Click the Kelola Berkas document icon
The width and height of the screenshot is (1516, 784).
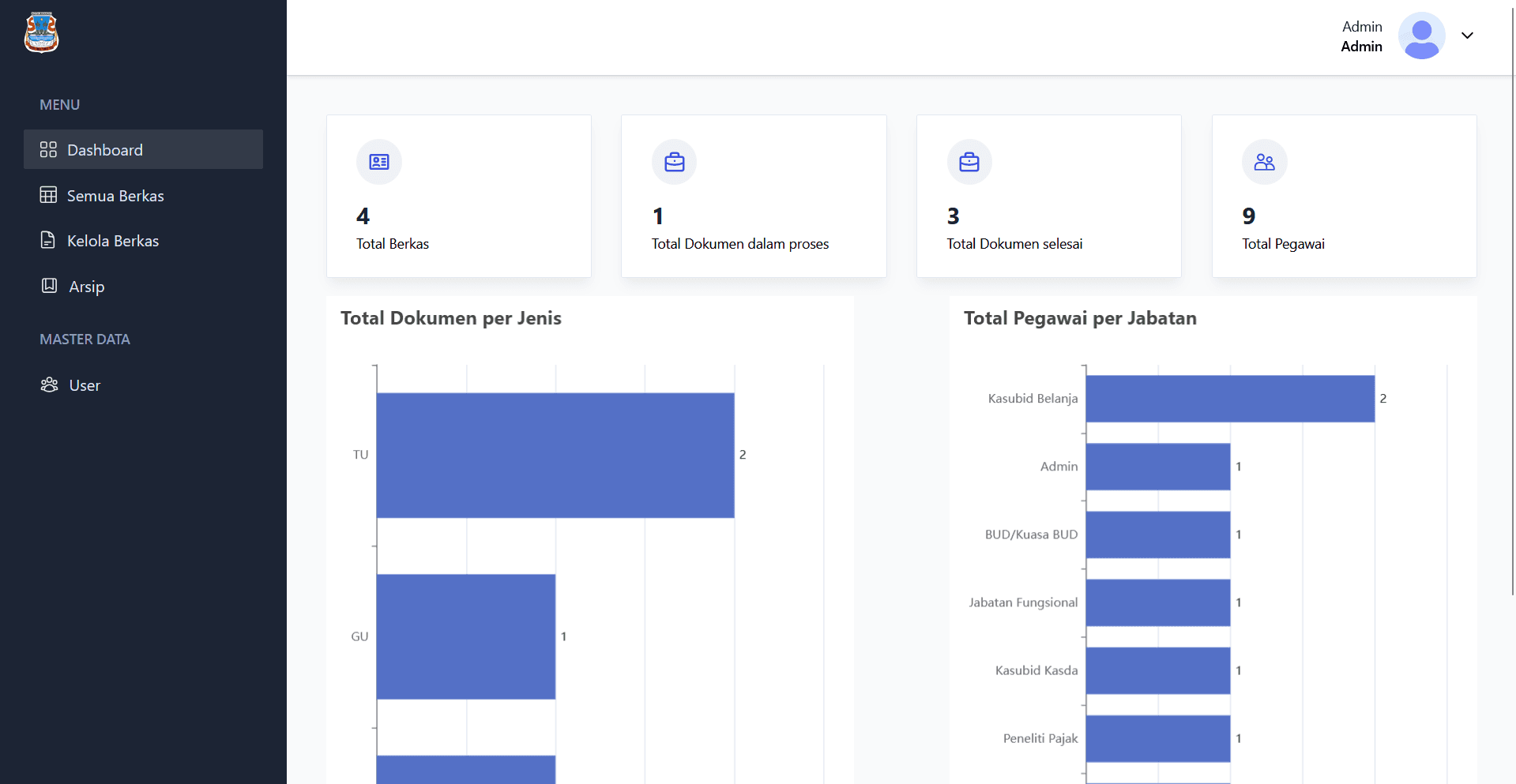pos(48,240)
